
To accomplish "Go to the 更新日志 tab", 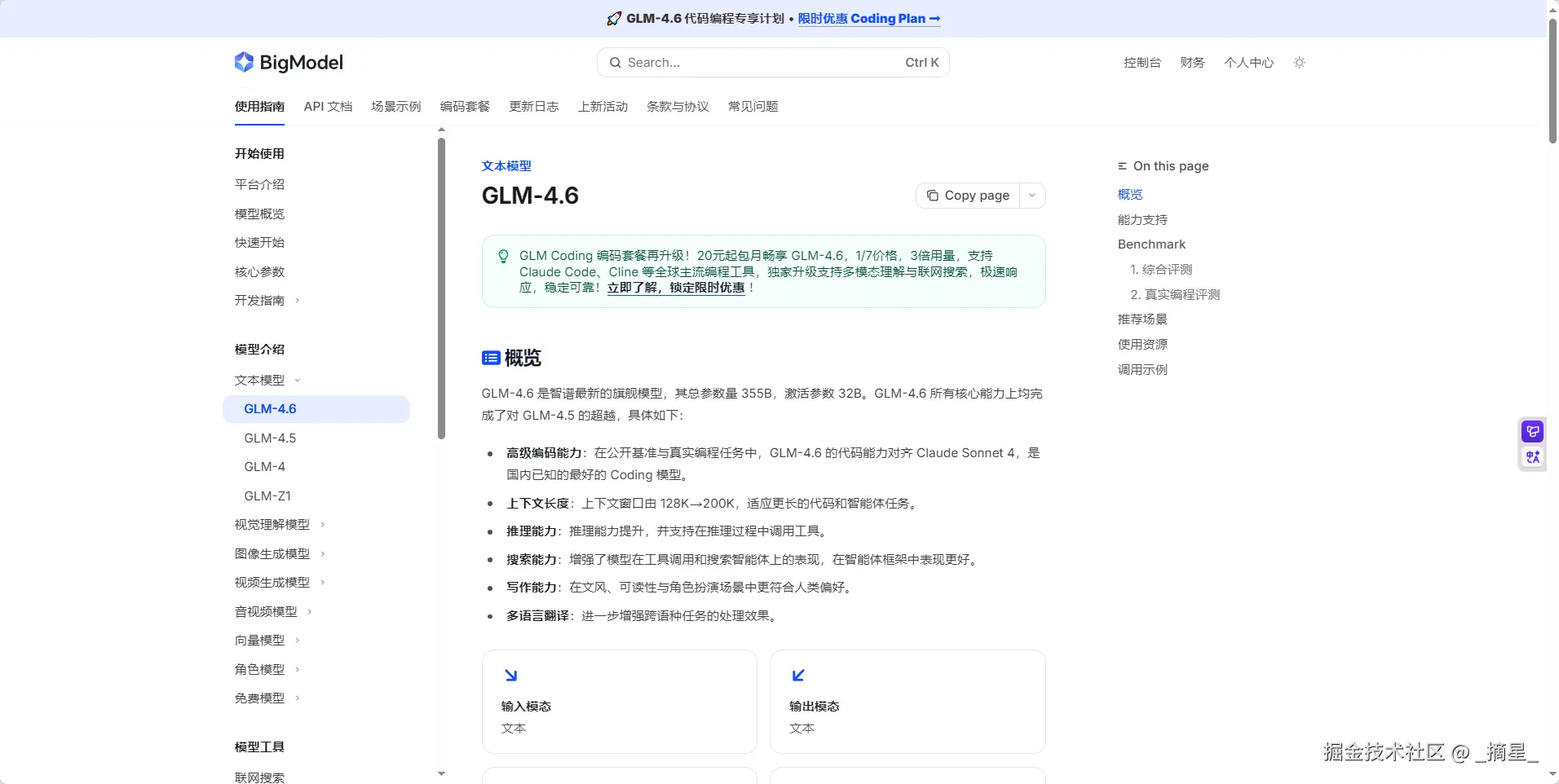I will click(x=534, y=107).
